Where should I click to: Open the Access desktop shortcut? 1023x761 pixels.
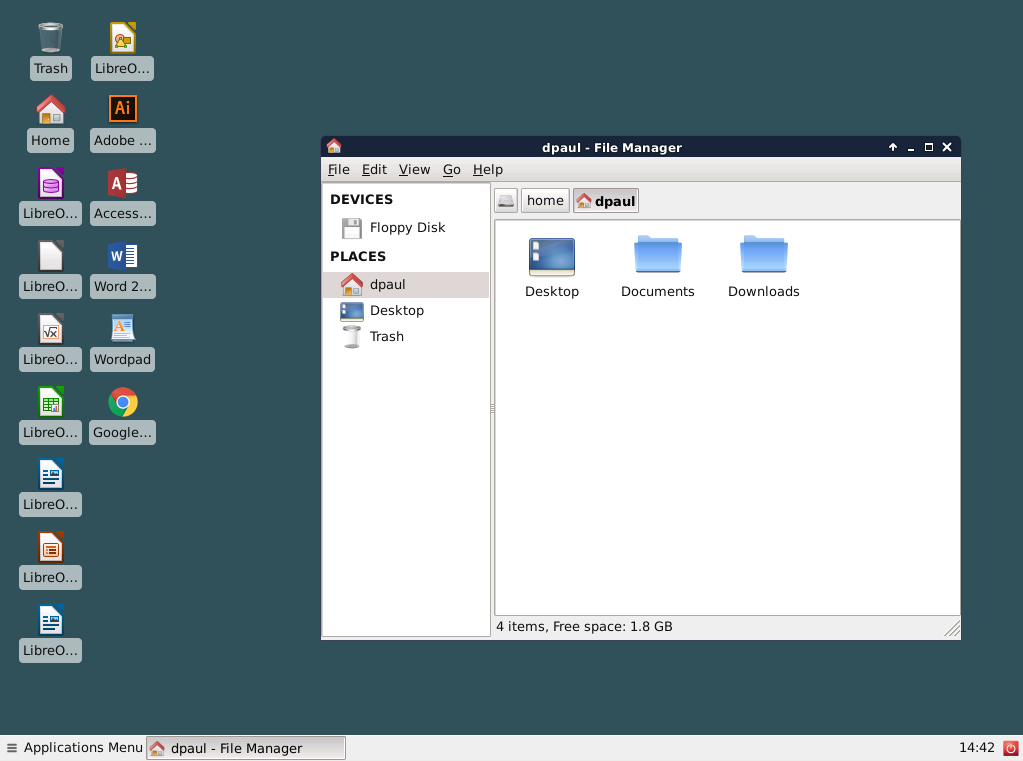122,184
